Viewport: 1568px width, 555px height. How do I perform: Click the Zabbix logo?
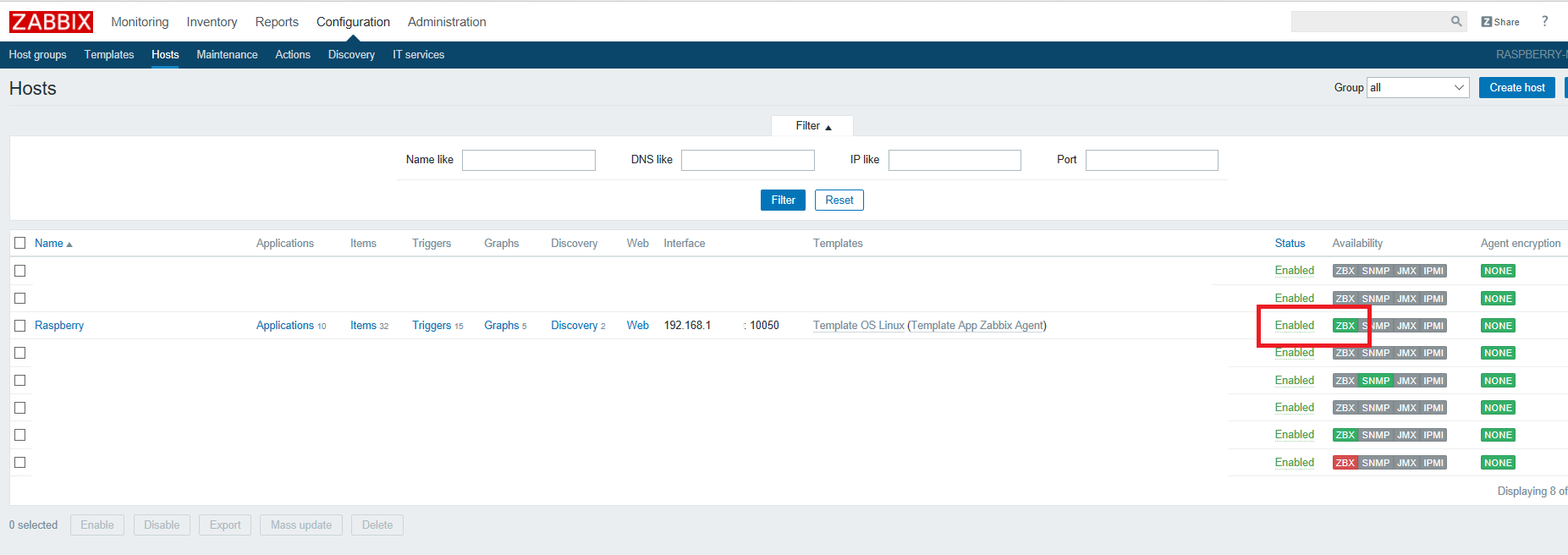click(51, 22)
